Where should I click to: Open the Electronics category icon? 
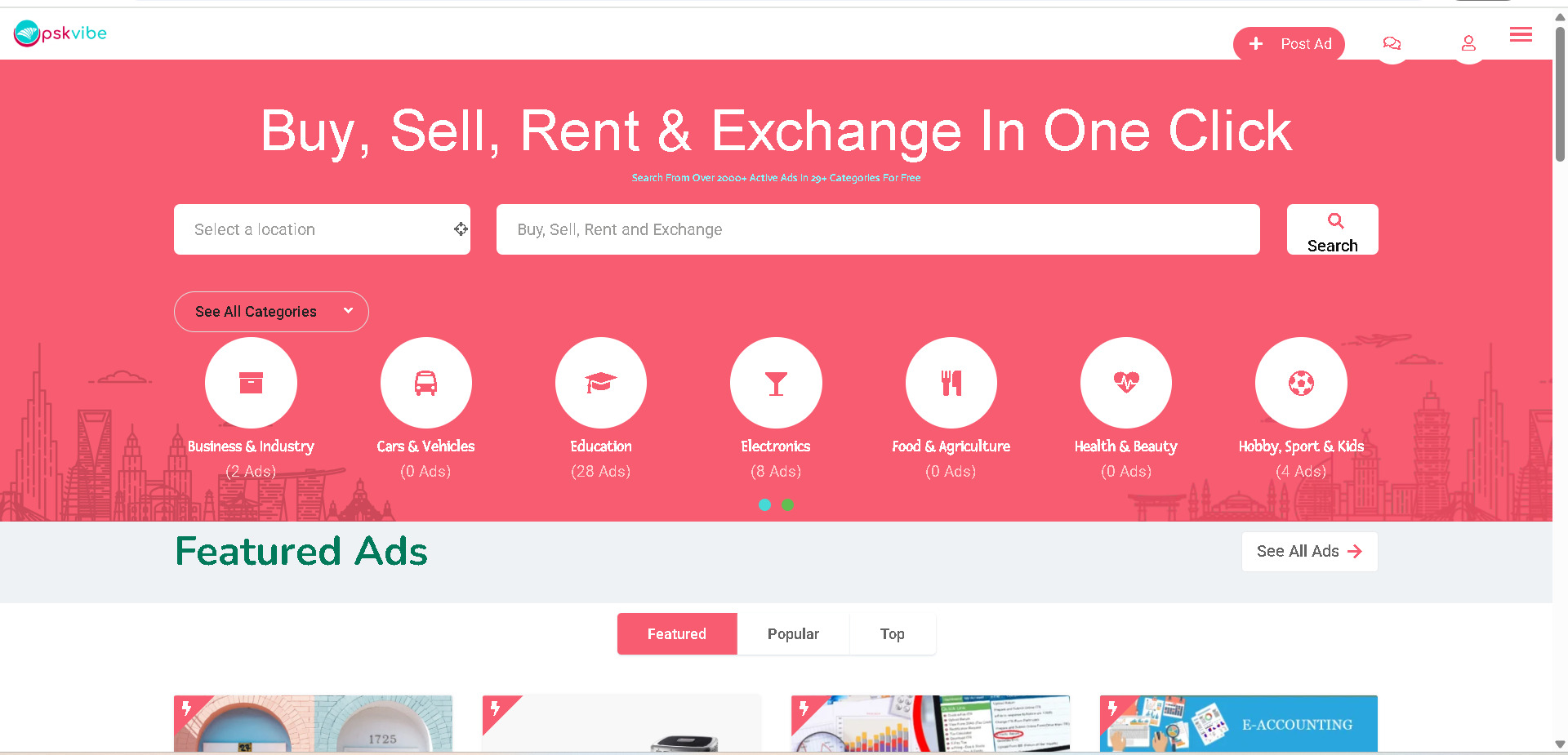pyautogui.click(x=776, y=383)
